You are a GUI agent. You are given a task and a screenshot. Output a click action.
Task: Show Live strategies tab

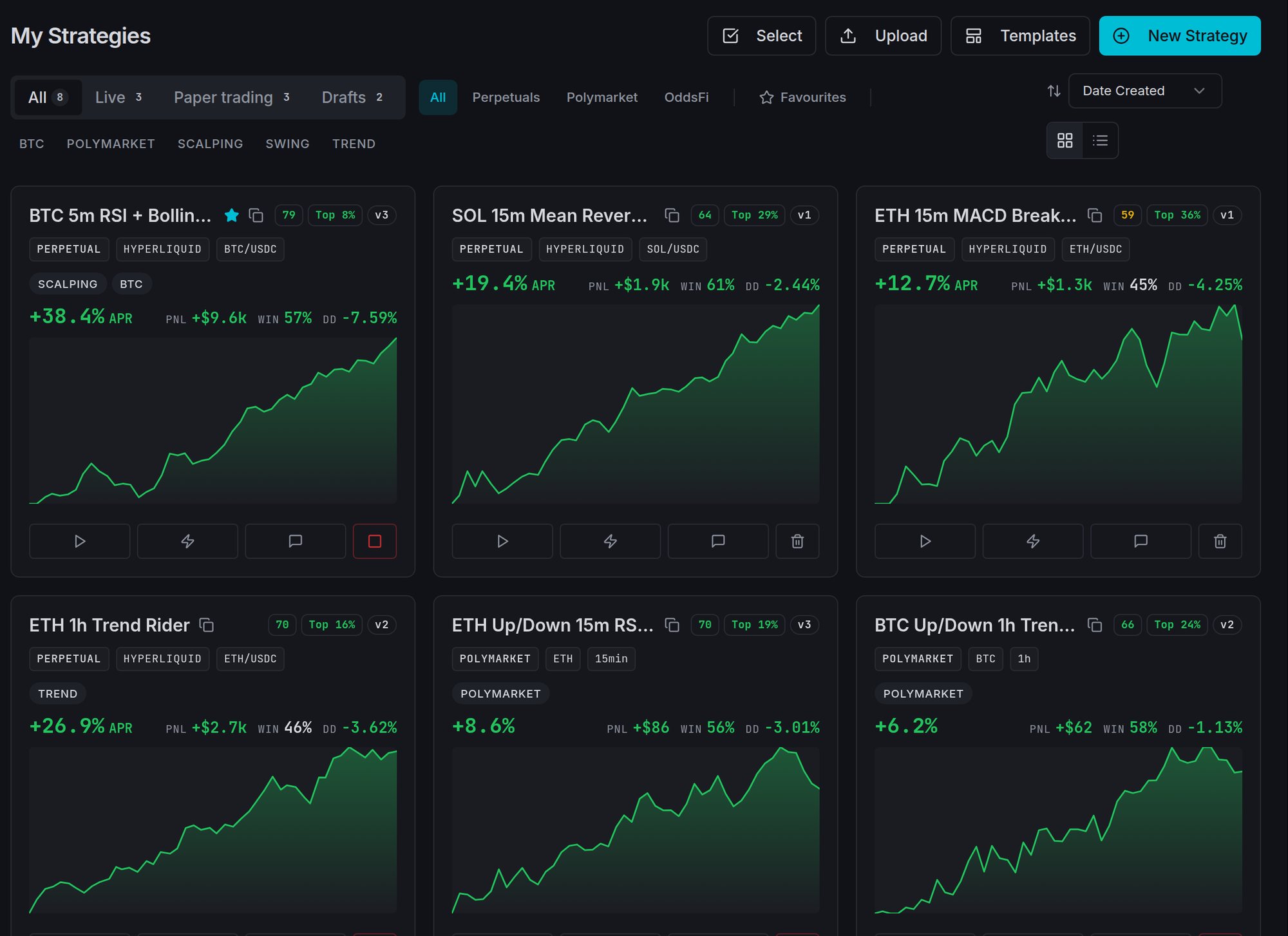(x=118, y=97)
